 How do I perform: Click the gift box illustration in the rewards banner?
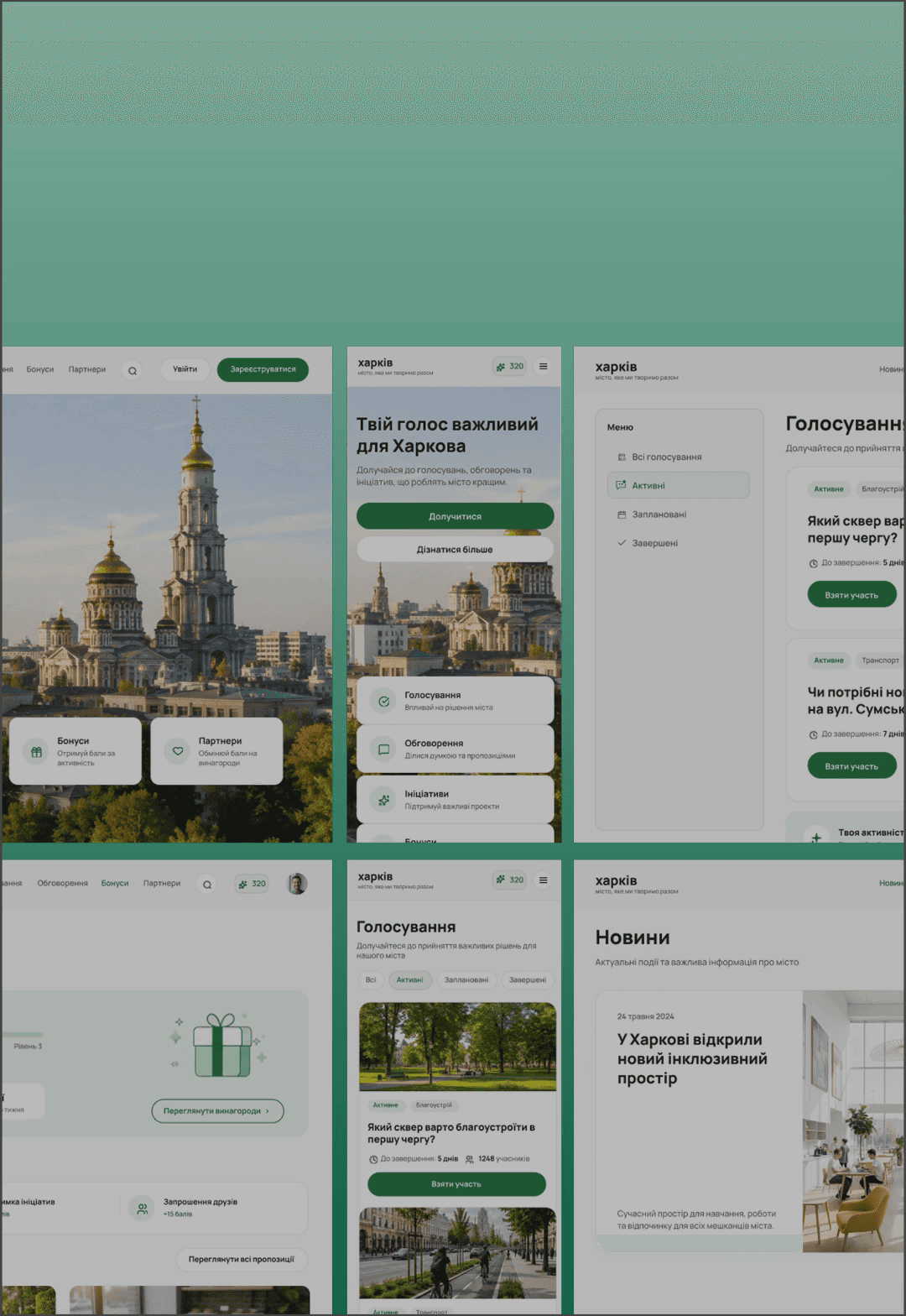tap(221, 1045)
